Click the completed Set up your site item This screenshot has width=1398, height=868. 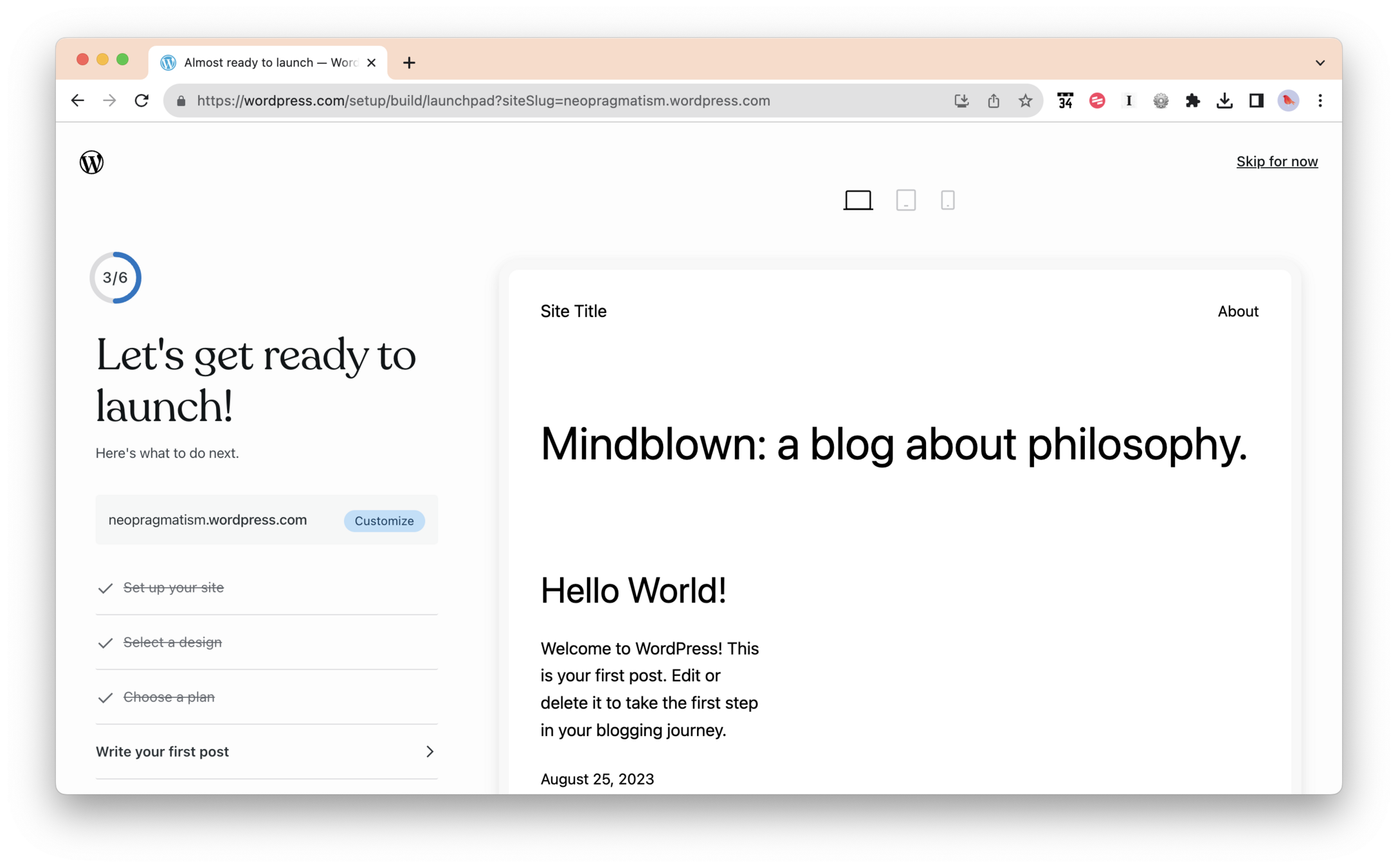tap(173, 588)
